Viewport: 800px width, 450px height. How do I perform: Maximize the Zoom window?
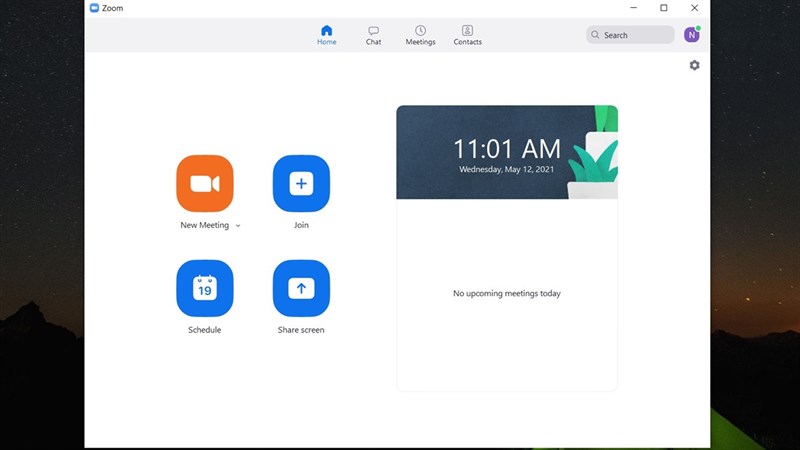tap(664, 8)
